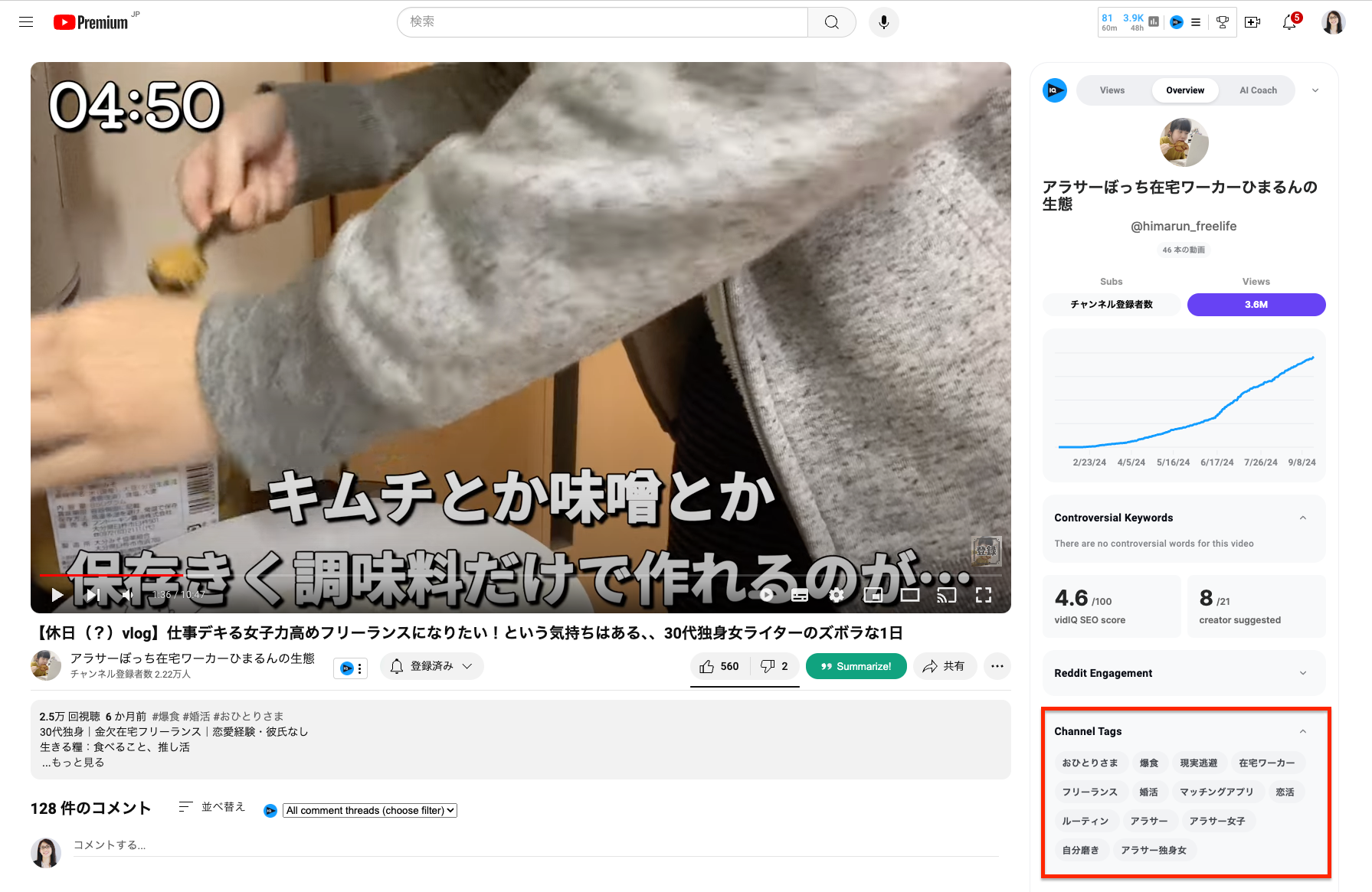
Task: Toggle the autoplay switch in player
Action: click(766, 595)
